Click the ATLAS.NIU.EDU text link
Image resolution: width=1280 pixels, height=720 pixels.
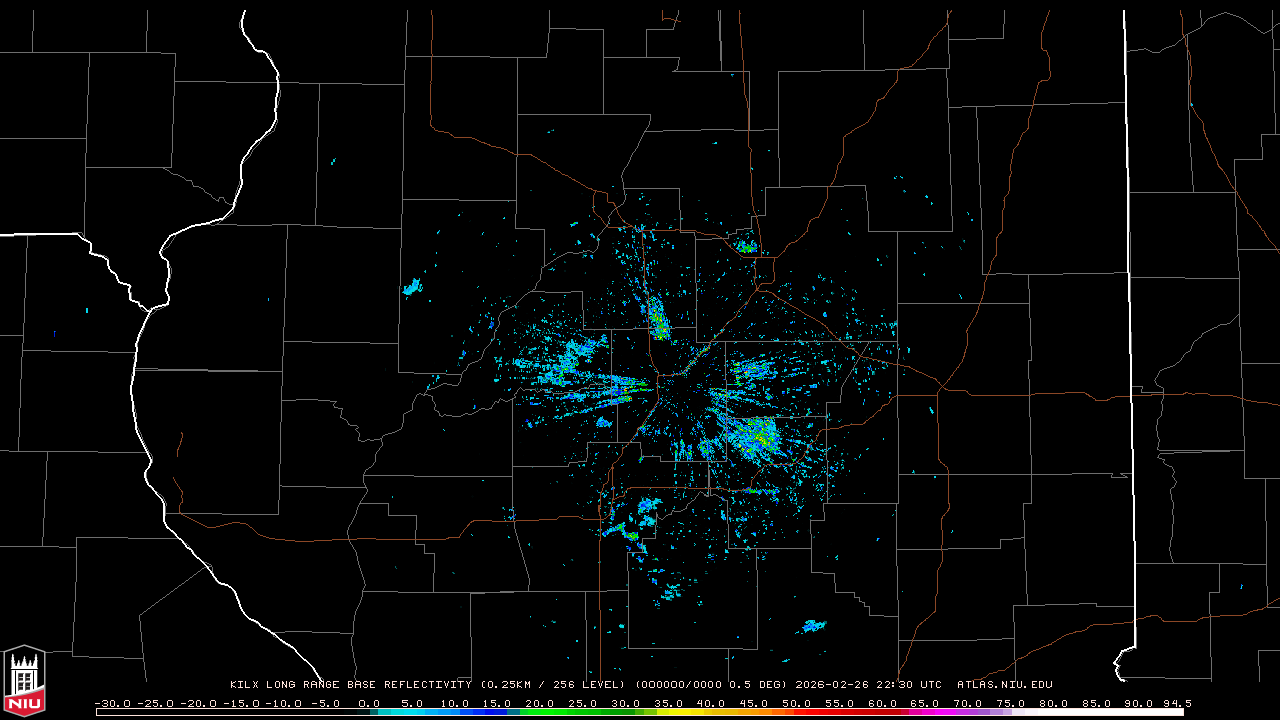[x=1004, y=685]
